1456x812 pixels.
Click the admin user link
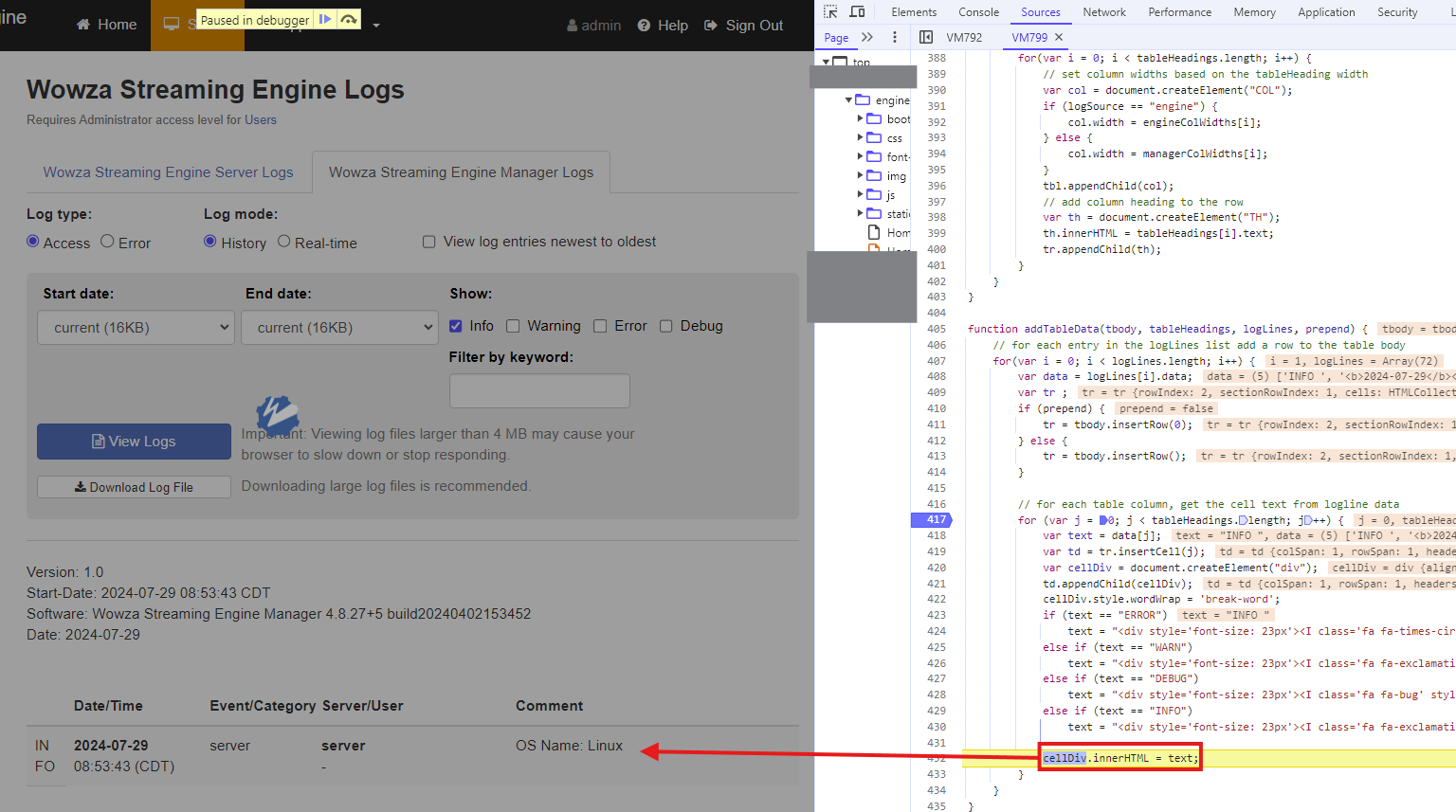(594, 26)
